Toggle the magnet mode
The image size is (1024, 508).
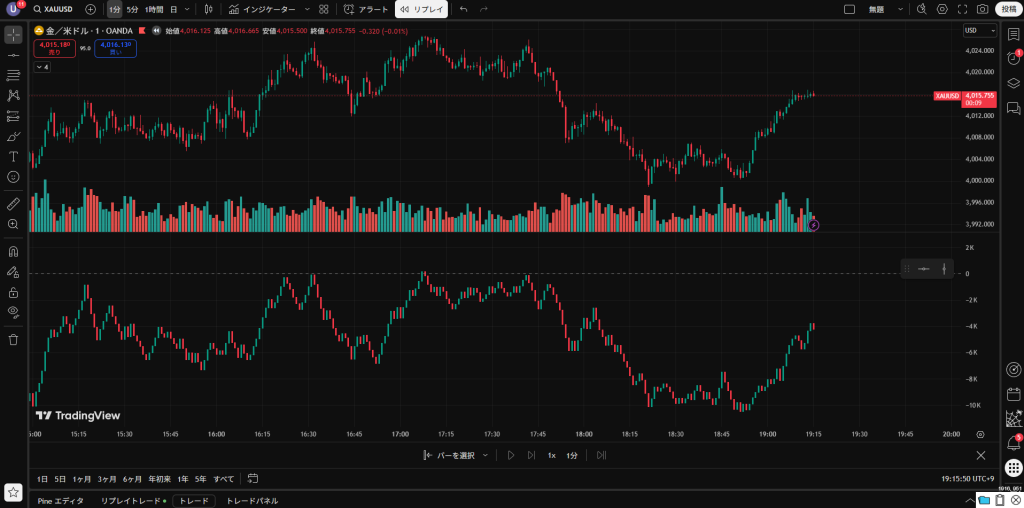[x=13, y=251]
